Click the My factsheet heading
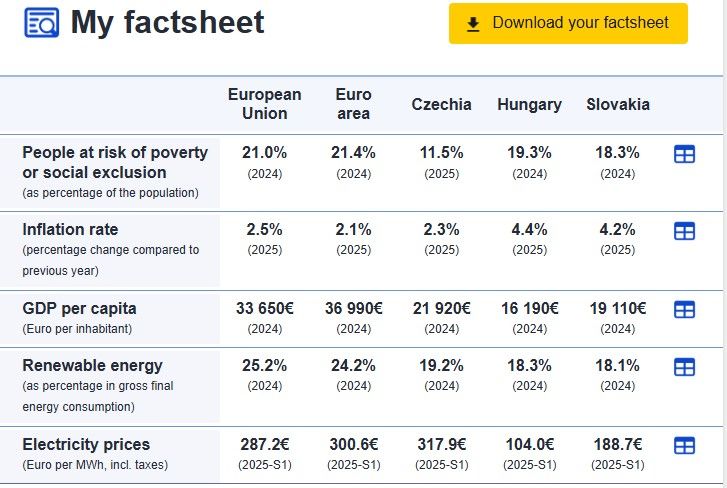727x488 pixels. tap(167, 22)
